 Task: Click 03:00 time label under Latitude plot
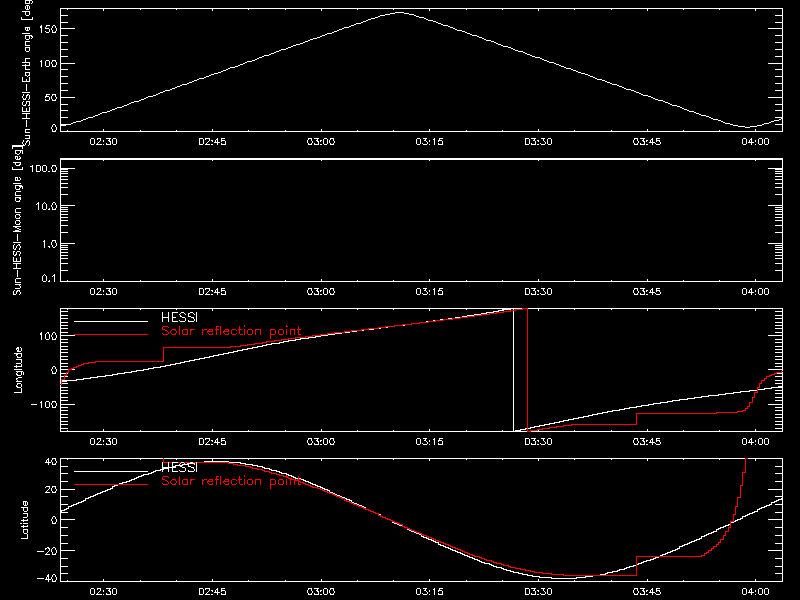pyautogui.click(x=320, y=591)
